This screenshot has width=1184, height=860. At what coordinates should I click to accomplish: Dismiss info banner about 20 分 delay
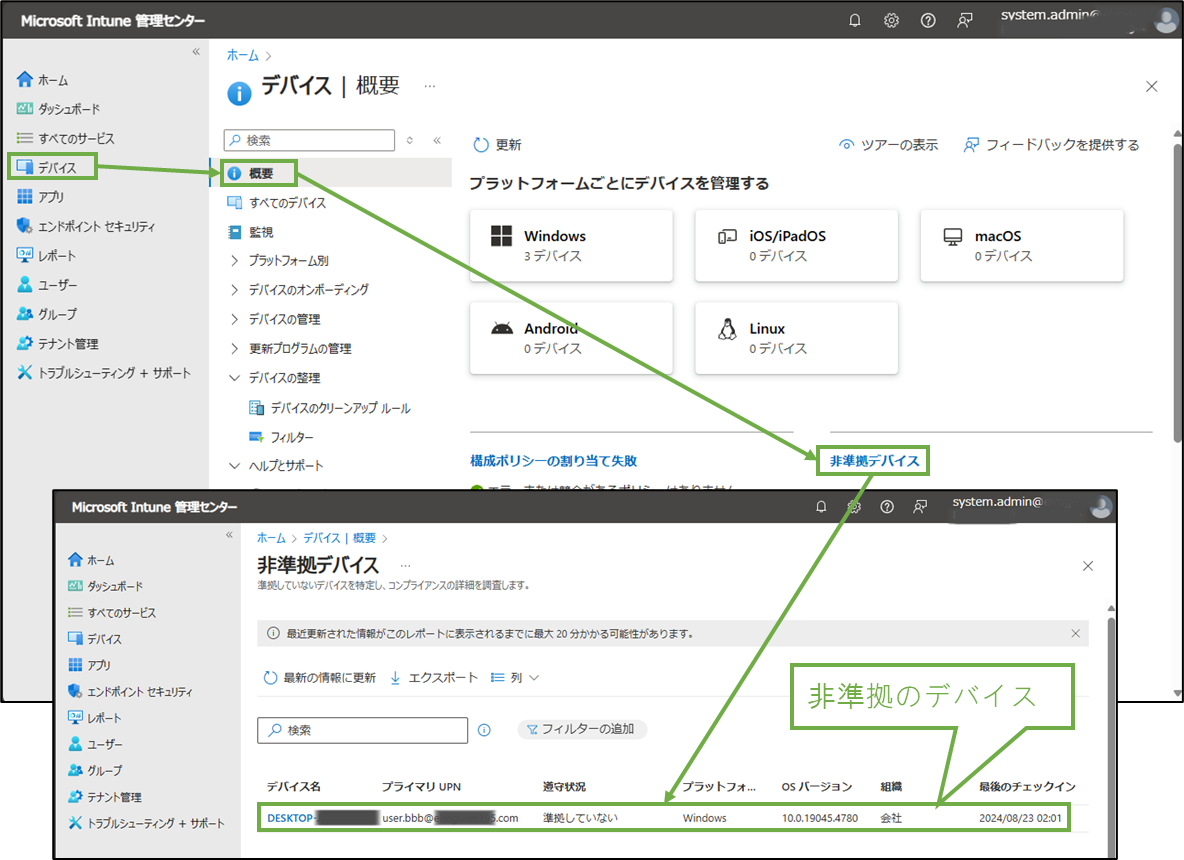point(1075,633)
